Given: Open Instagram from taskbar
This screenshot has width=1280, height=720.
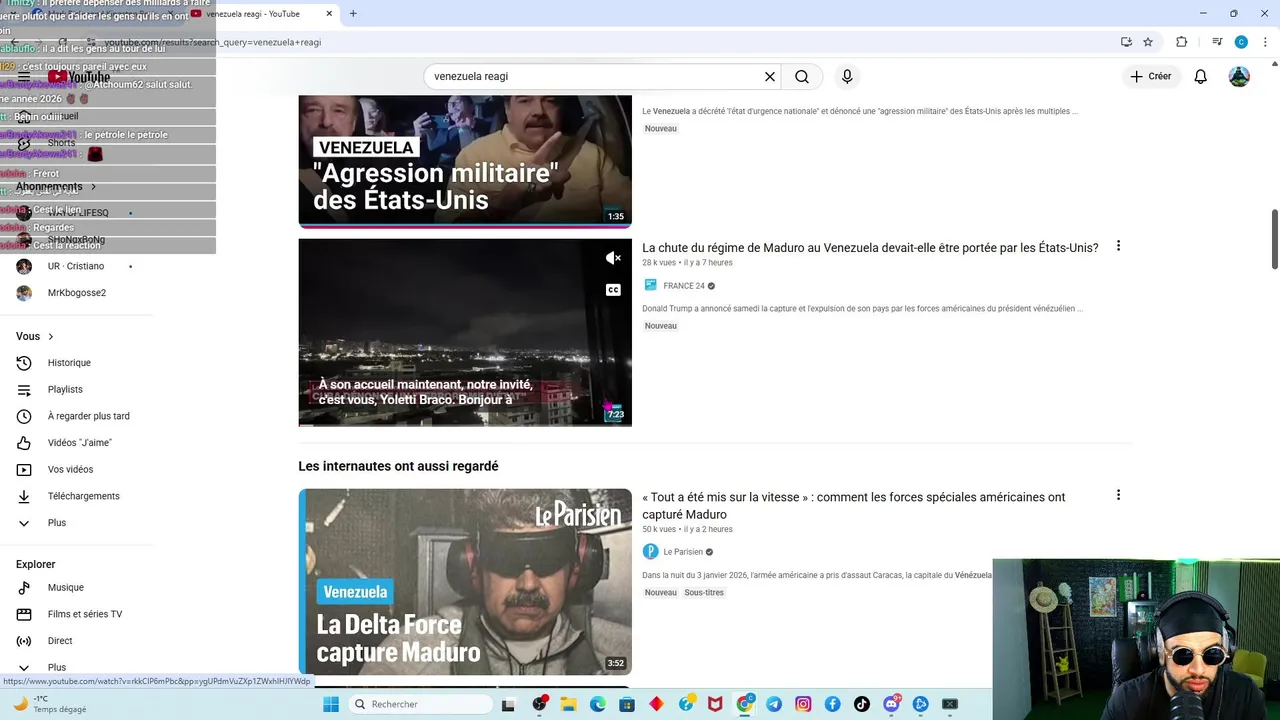Looking at the screenshot, I should click(803, 704).
